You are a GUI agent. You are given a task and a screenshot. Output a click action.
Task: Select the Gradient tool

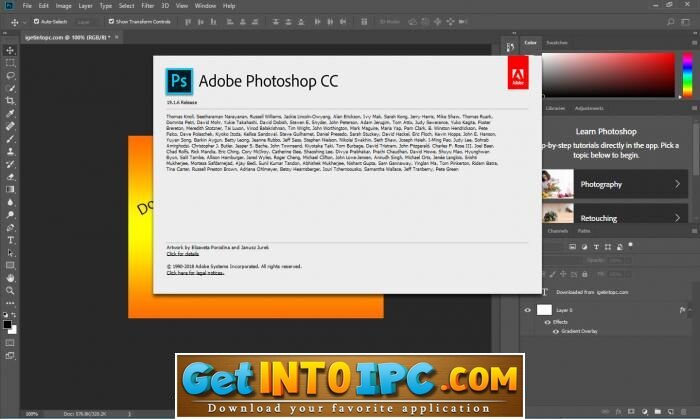pos(10,189)
